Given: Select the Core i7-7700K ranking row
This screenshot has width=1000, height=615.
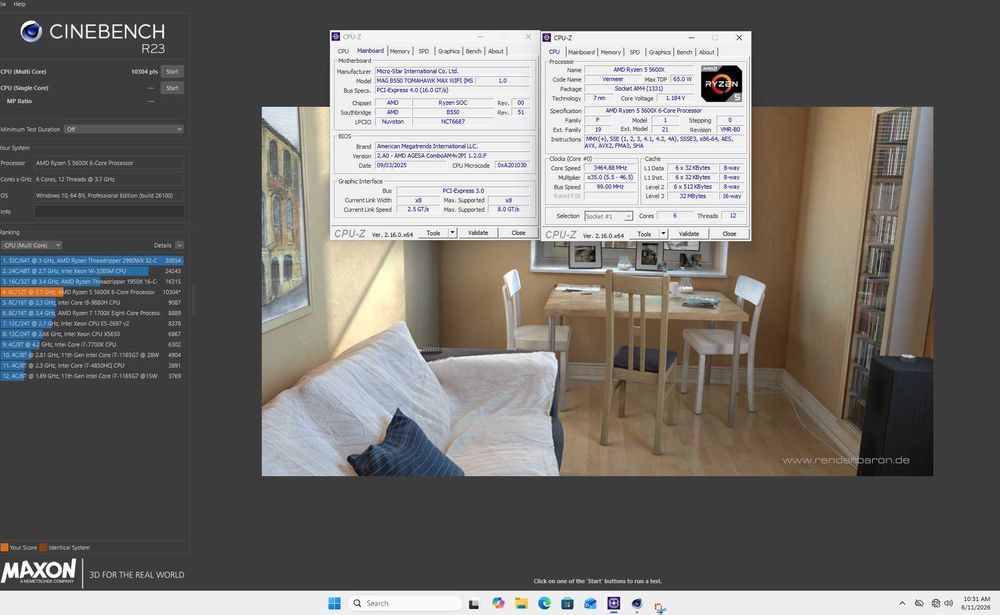Looking at the screenshot, I should (92, 345).
